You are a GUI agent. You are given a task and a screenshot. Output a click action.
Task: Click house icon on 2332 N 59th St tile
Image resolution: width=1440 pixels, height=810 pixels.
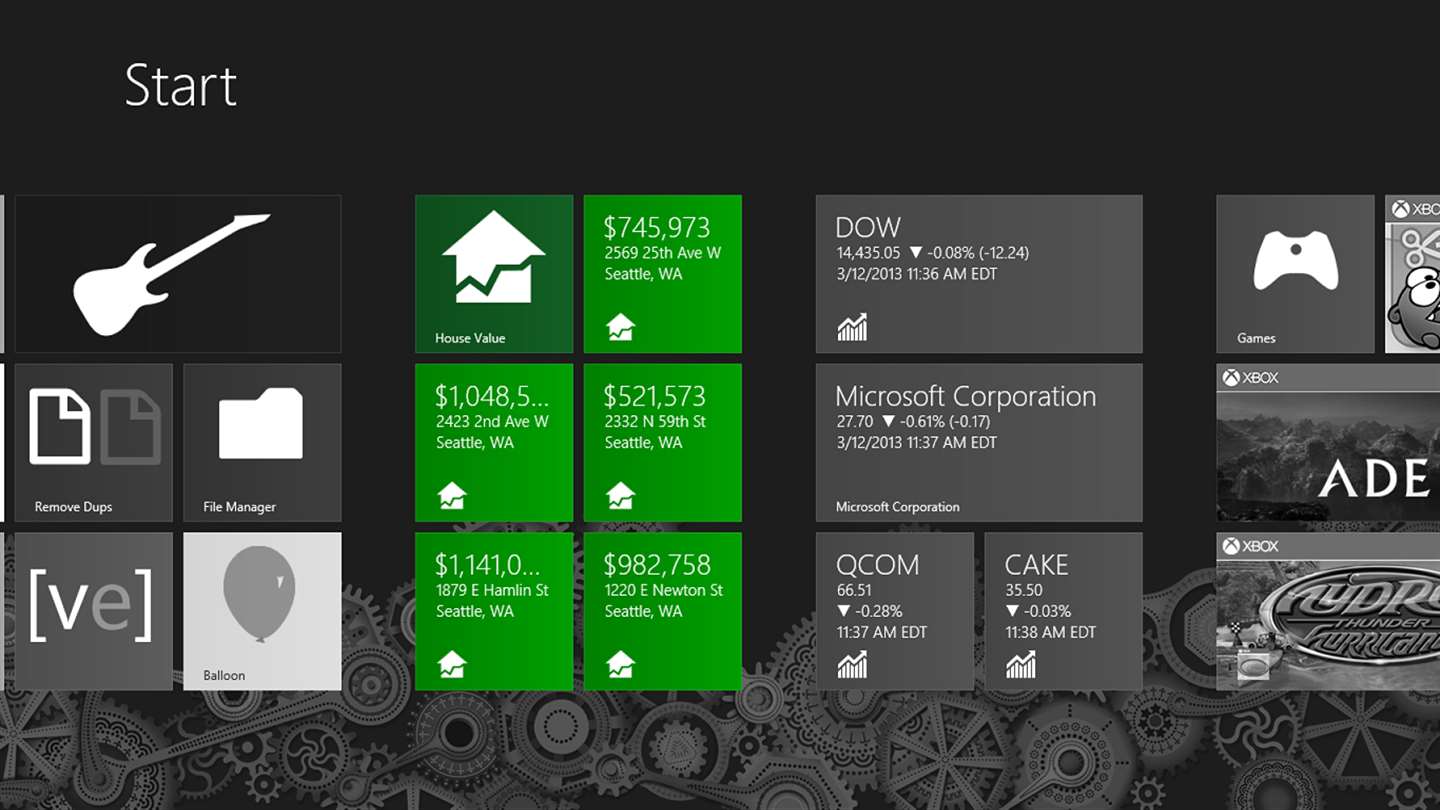[x=620, y=495]
